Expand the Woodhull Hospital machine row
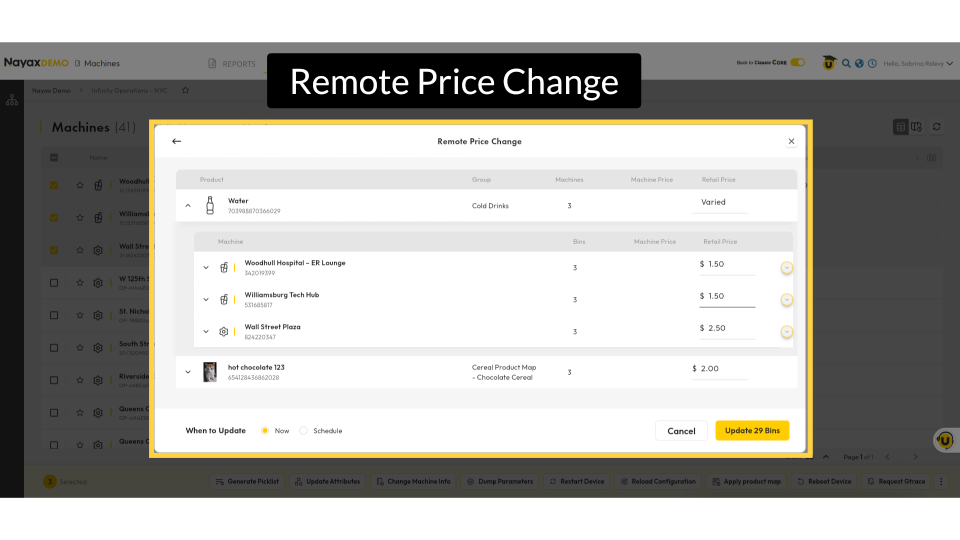This screenshot has width=960, height=540. click(x=206, y=267)
